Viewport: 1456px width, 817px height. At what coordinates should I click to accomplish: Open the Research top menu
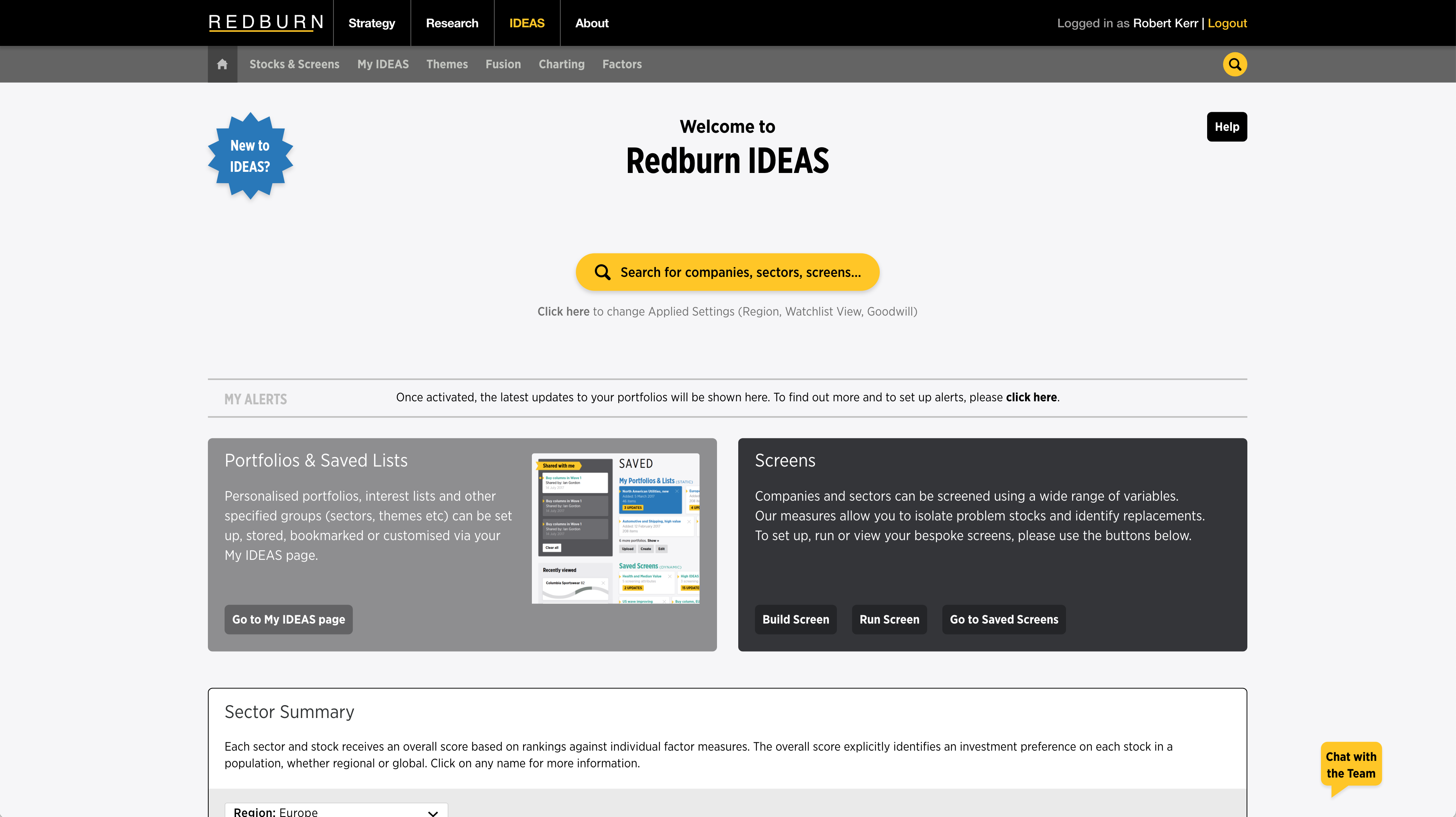[452, 23]
